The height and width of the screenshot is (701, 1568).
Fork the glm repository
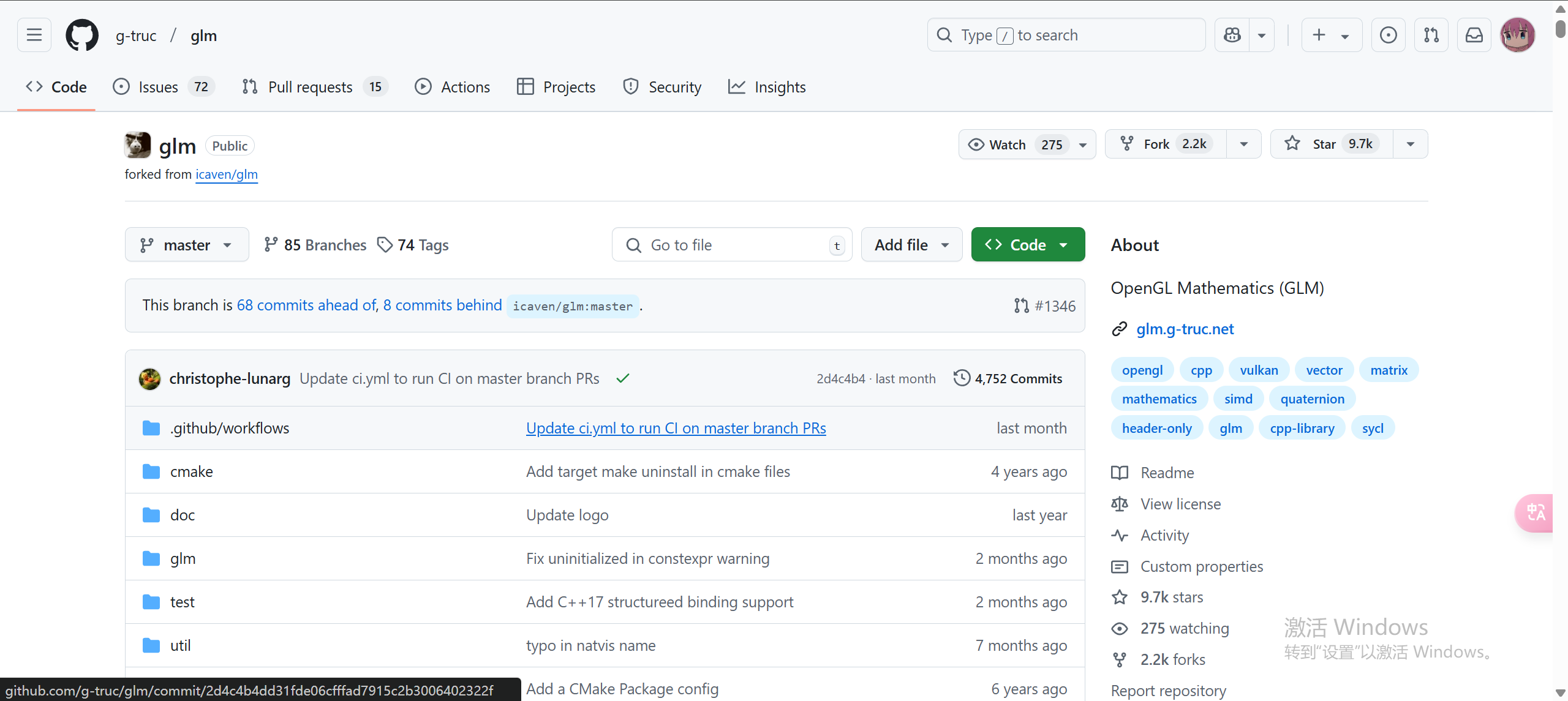coord(1156,144)
